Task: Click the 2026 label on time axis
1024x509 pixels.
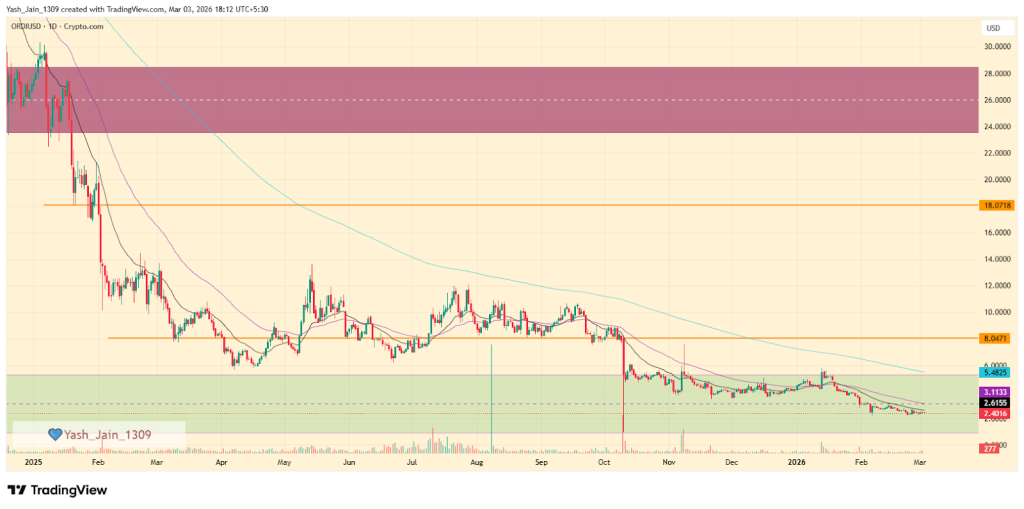Action: [796, 464]
